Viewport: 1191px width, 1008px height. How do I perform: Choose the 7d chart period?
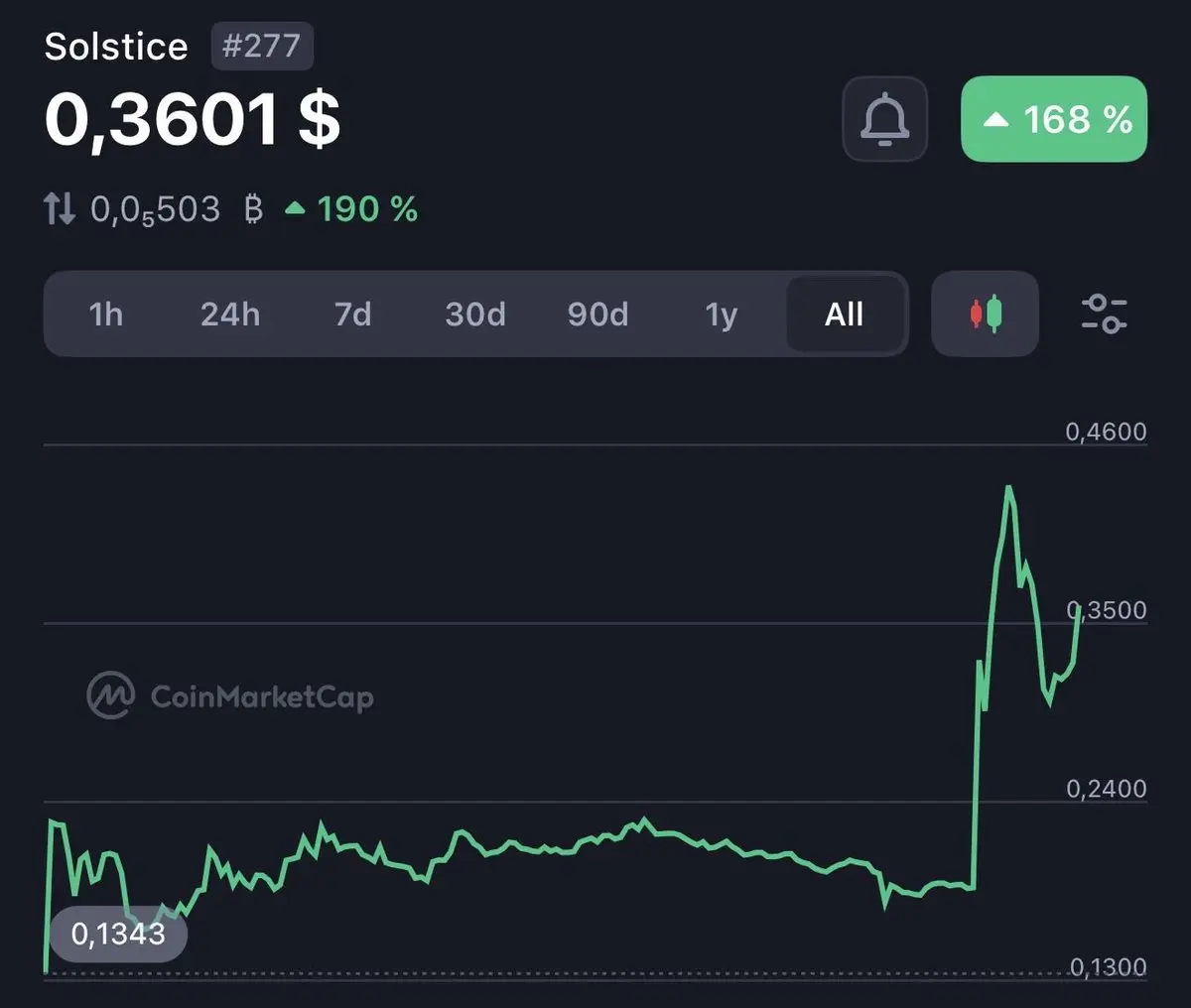pos(352,315)
